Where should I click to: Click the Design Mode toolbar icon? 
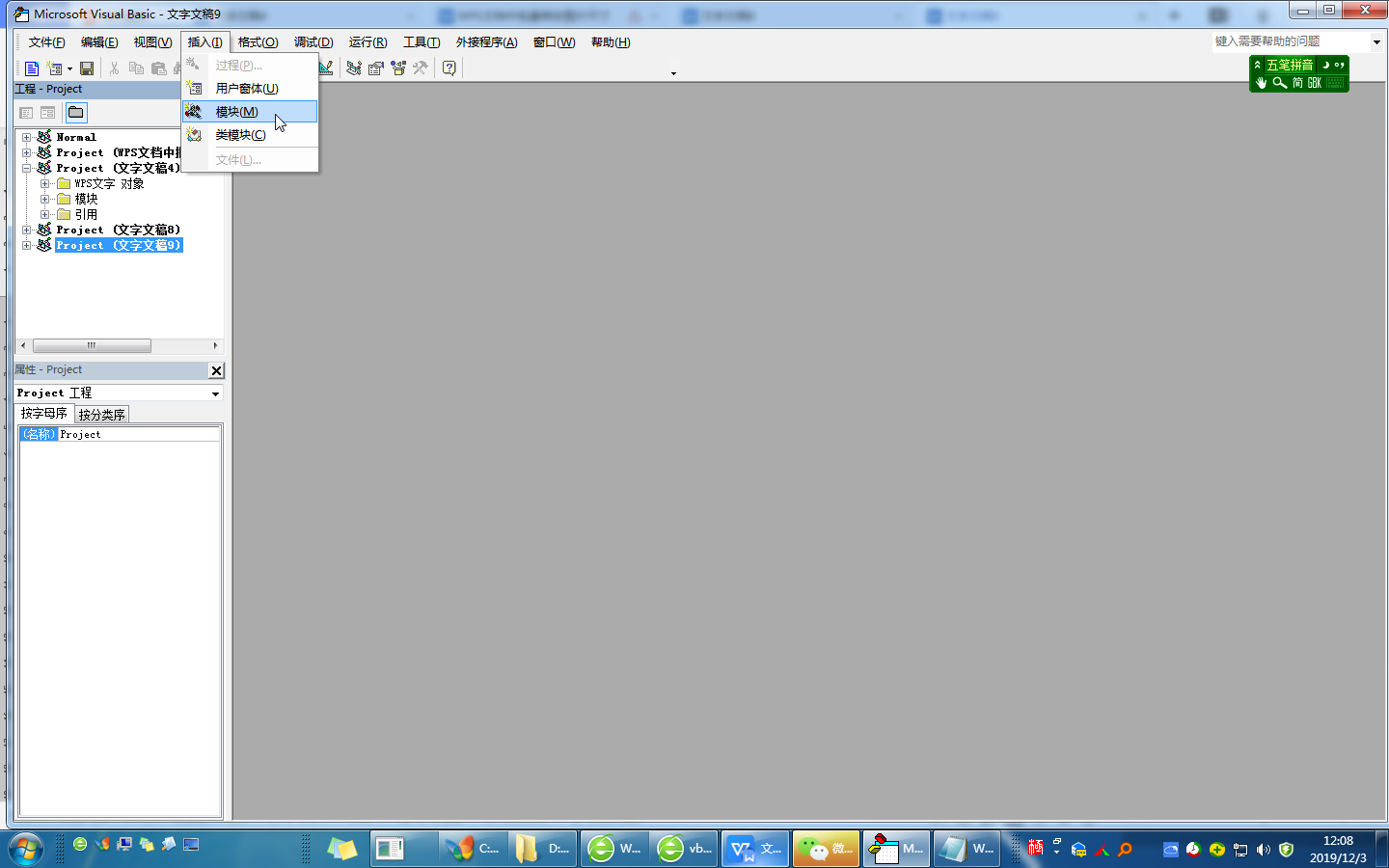click(x=326, y=68)
